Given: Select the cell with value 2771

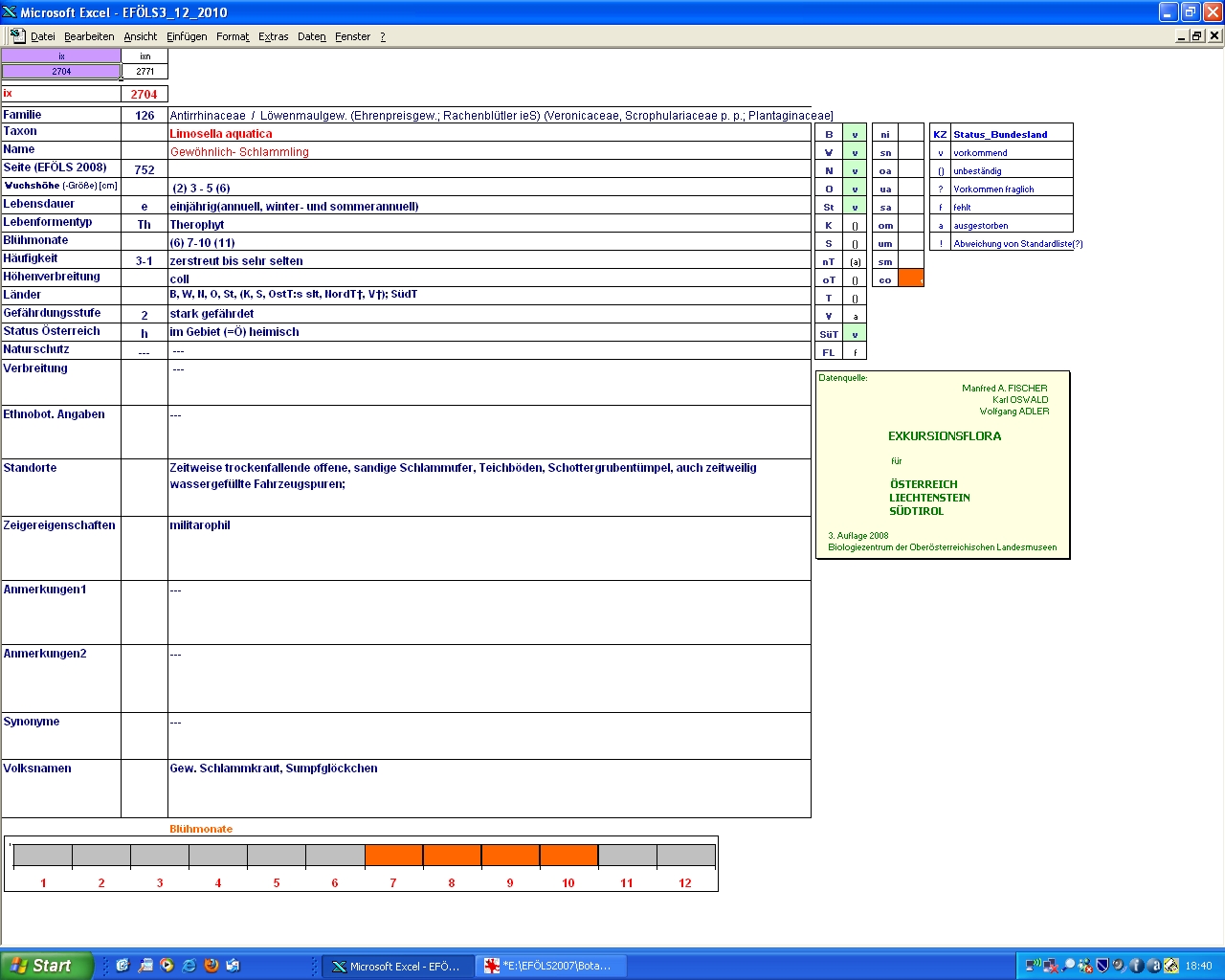Looking at the screenshot, I should (145, 71).
